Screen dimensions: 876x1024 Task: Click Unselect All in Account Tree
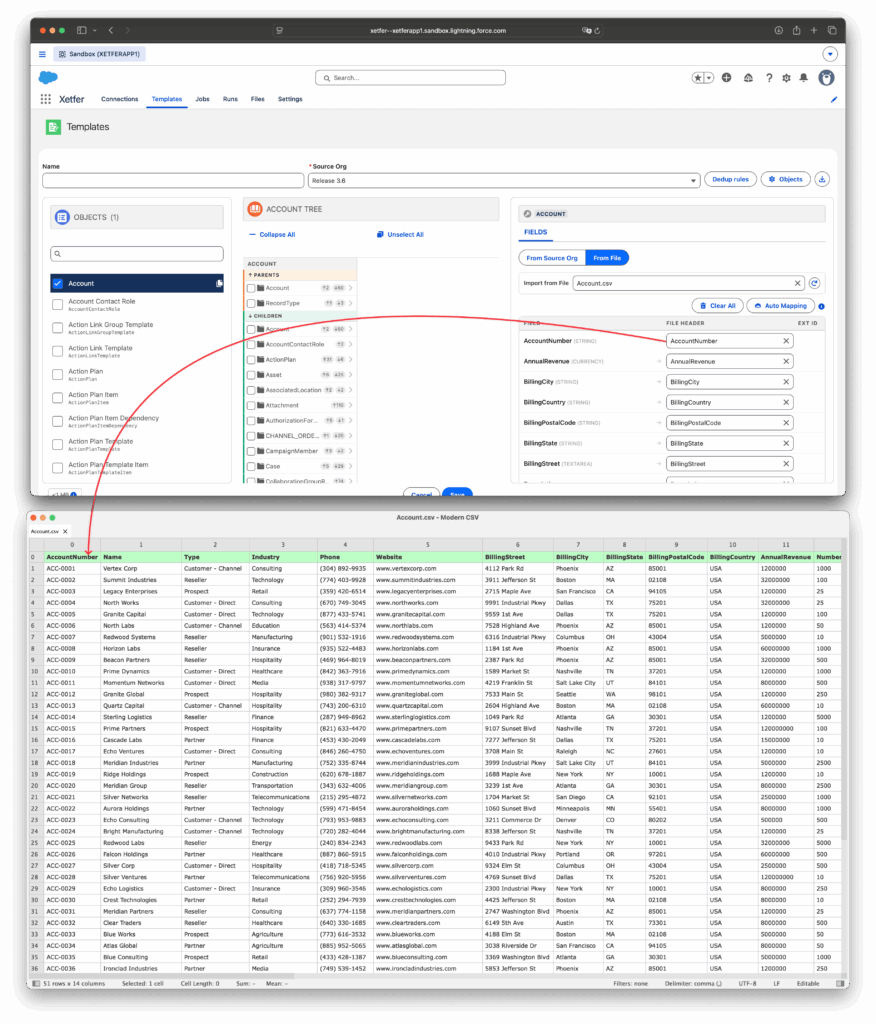(400, 234)
